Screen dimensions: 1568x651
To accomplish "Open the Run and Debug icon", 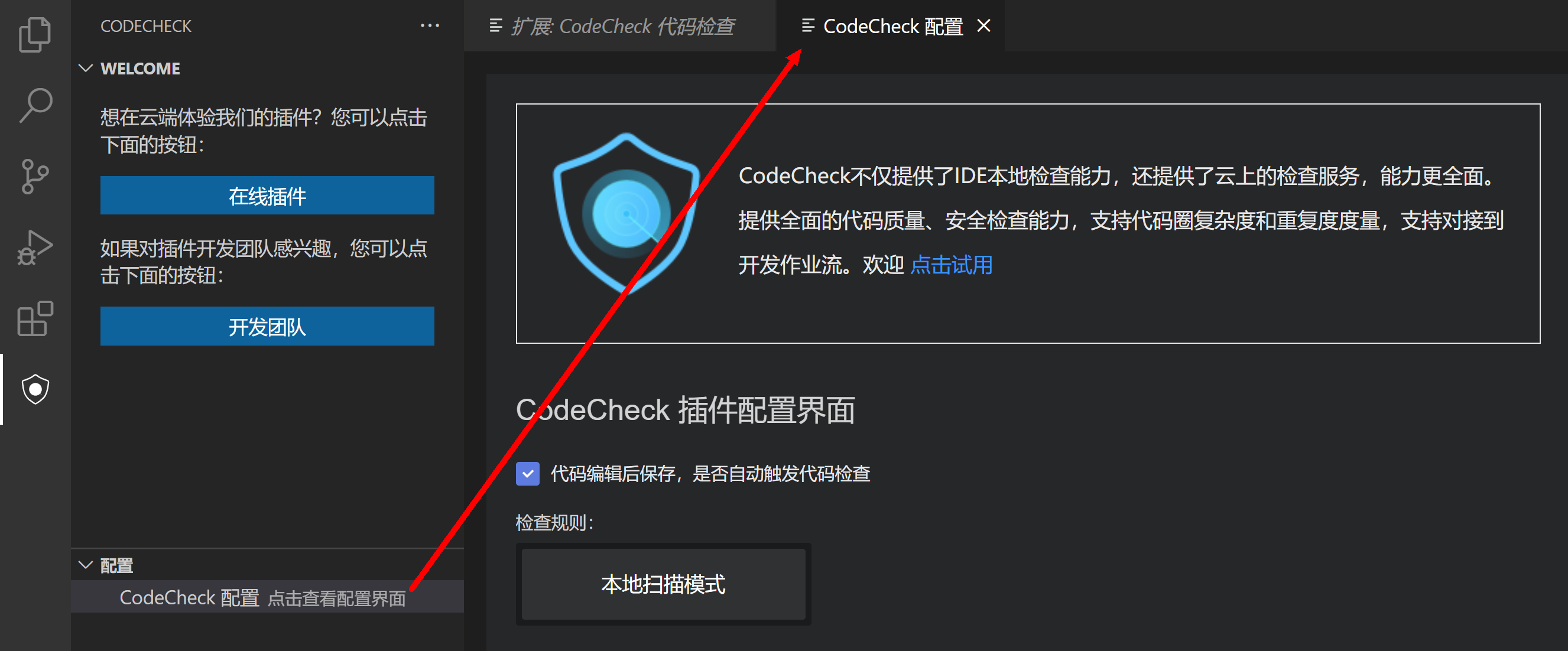I will pos(35,248).
